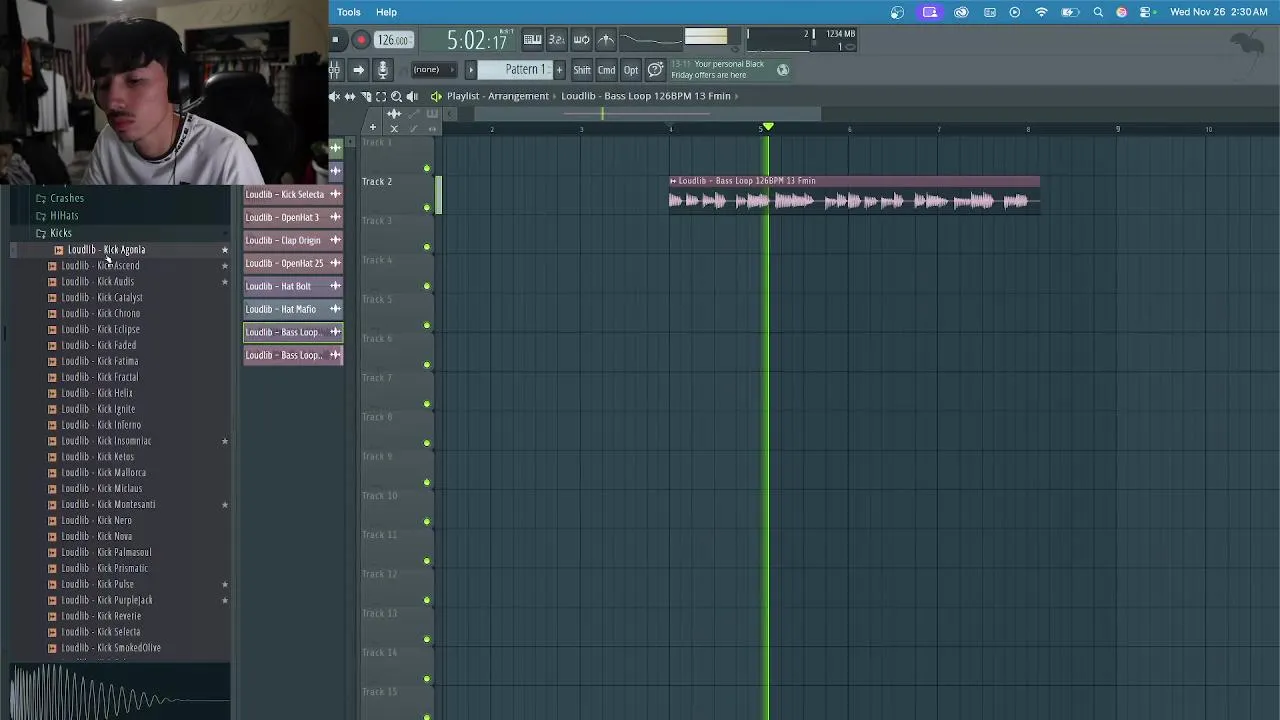Mute Track 10 using its green LED
This screenshot has width=1280, height=720.
click(x=427, y=522)
